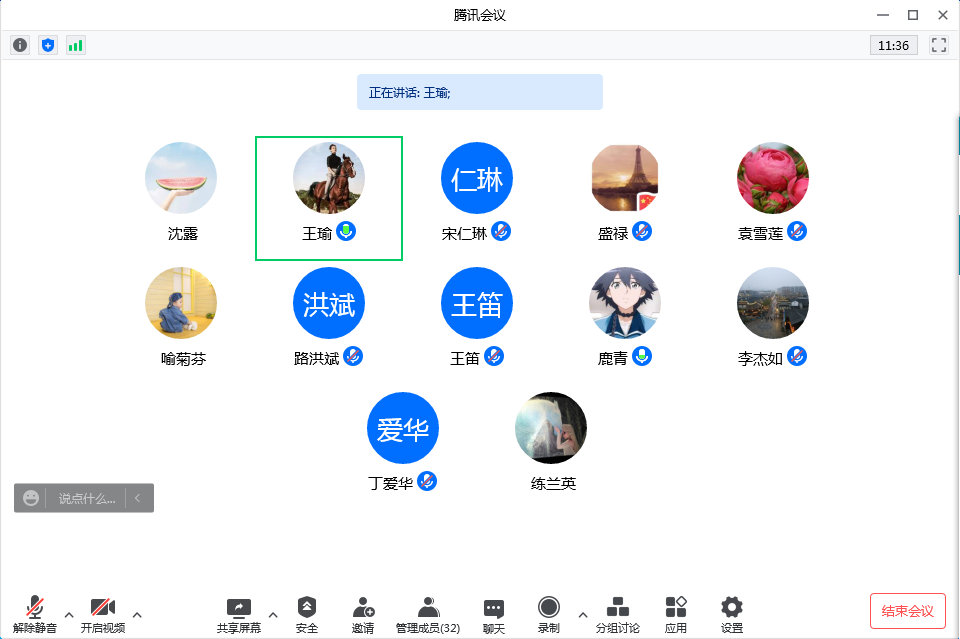
Task: Expand the microphone options chevron
Action: point(67,615)
